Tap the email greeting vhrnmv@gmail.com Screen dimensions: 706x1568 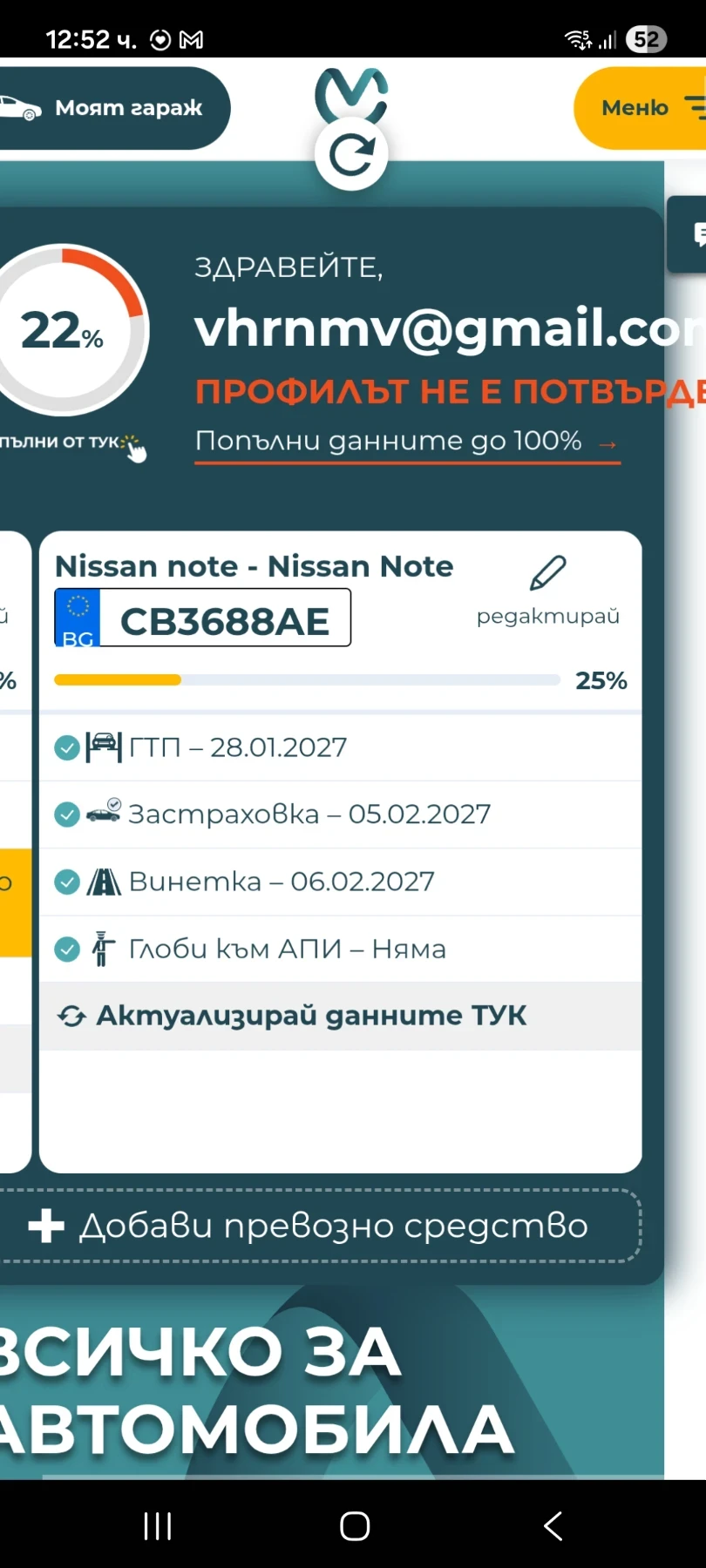(x=450, y=329)
